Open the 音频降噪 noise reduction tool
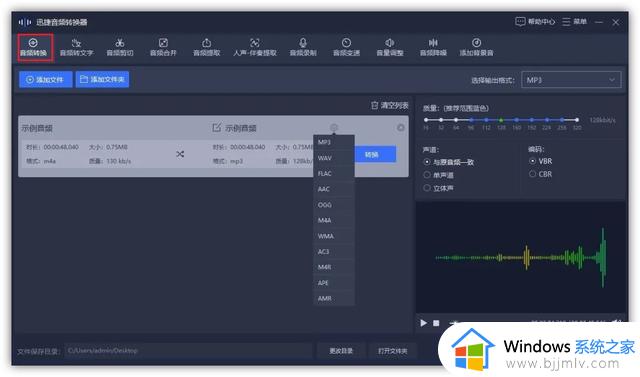 (x=433, y=47)
